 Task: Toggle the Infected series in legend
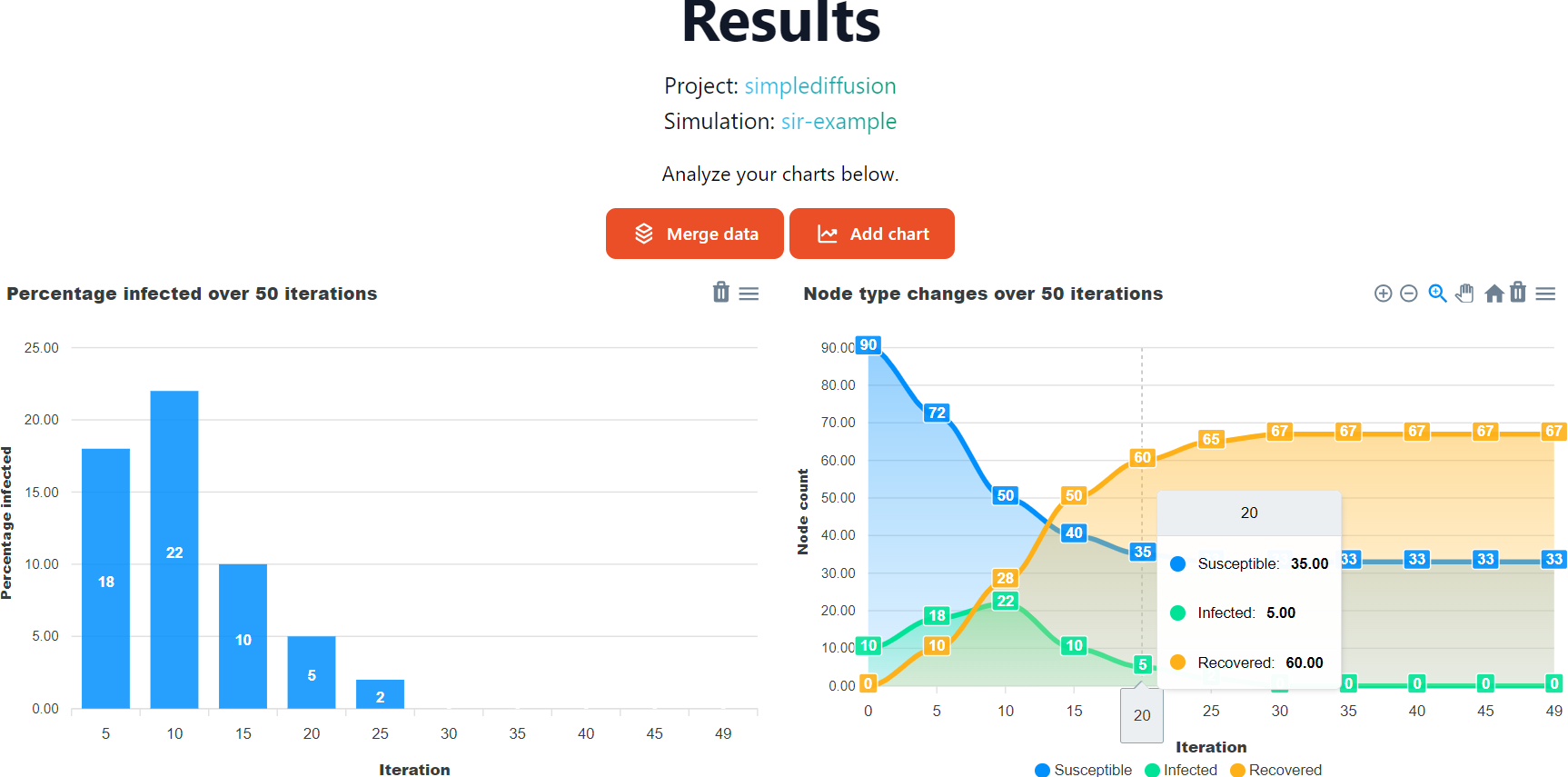coord(1181,770)
